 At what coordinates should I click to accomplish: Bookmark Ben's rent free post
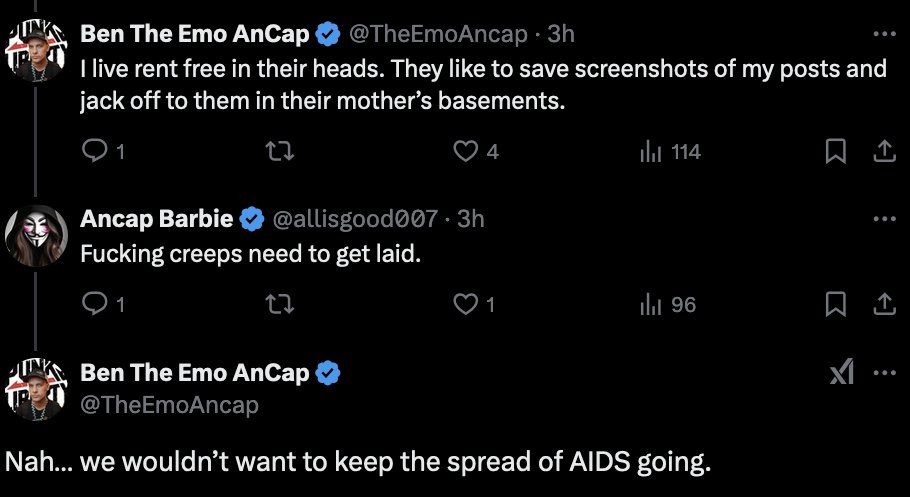point(836,152)
